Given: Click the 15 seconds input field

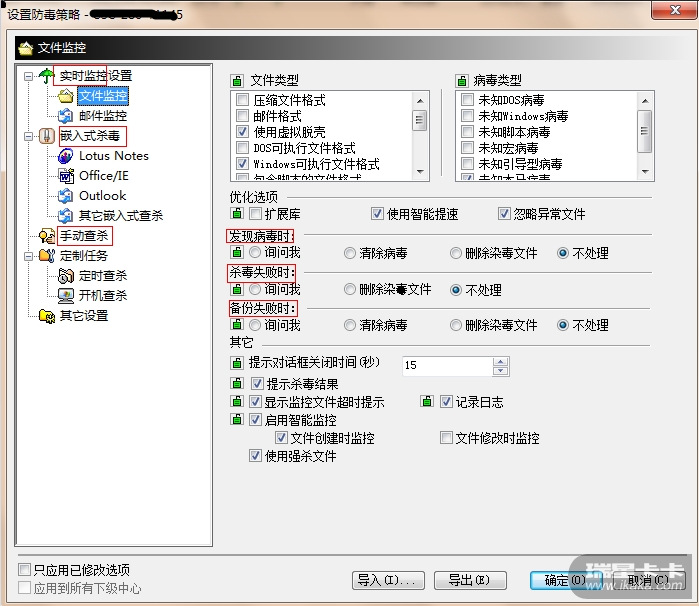Looking at the screenshot, I should point(448,366).
